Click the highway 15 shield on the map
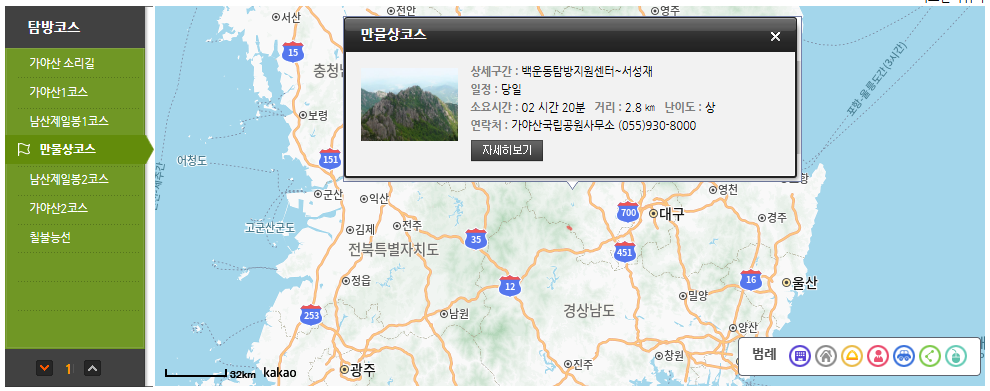Viewport: 990px width, 391px height. click(x=292, y=52)
